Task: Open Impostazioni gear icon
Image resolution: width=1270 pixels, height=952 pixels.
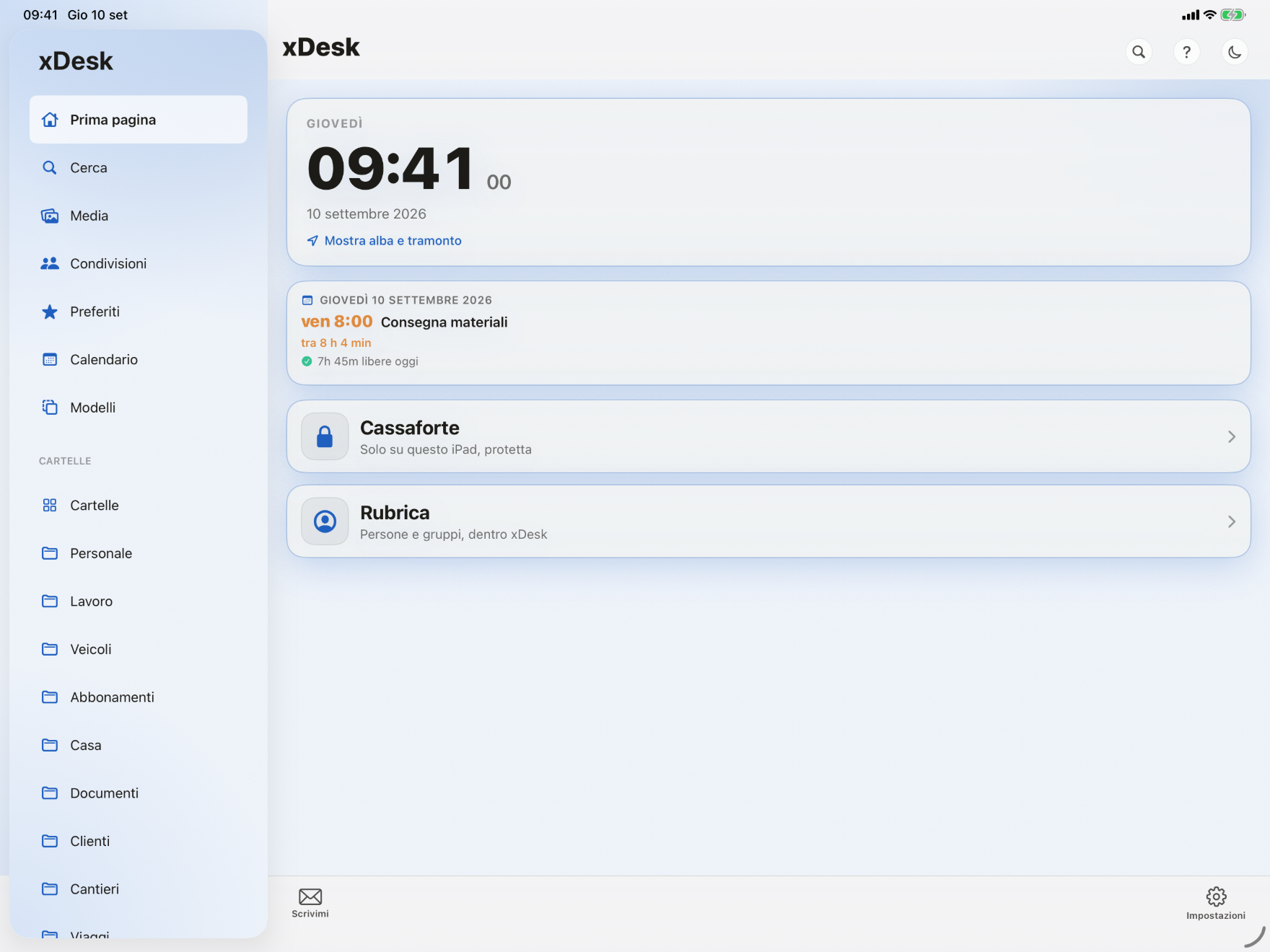Action: pos(1216,896)
